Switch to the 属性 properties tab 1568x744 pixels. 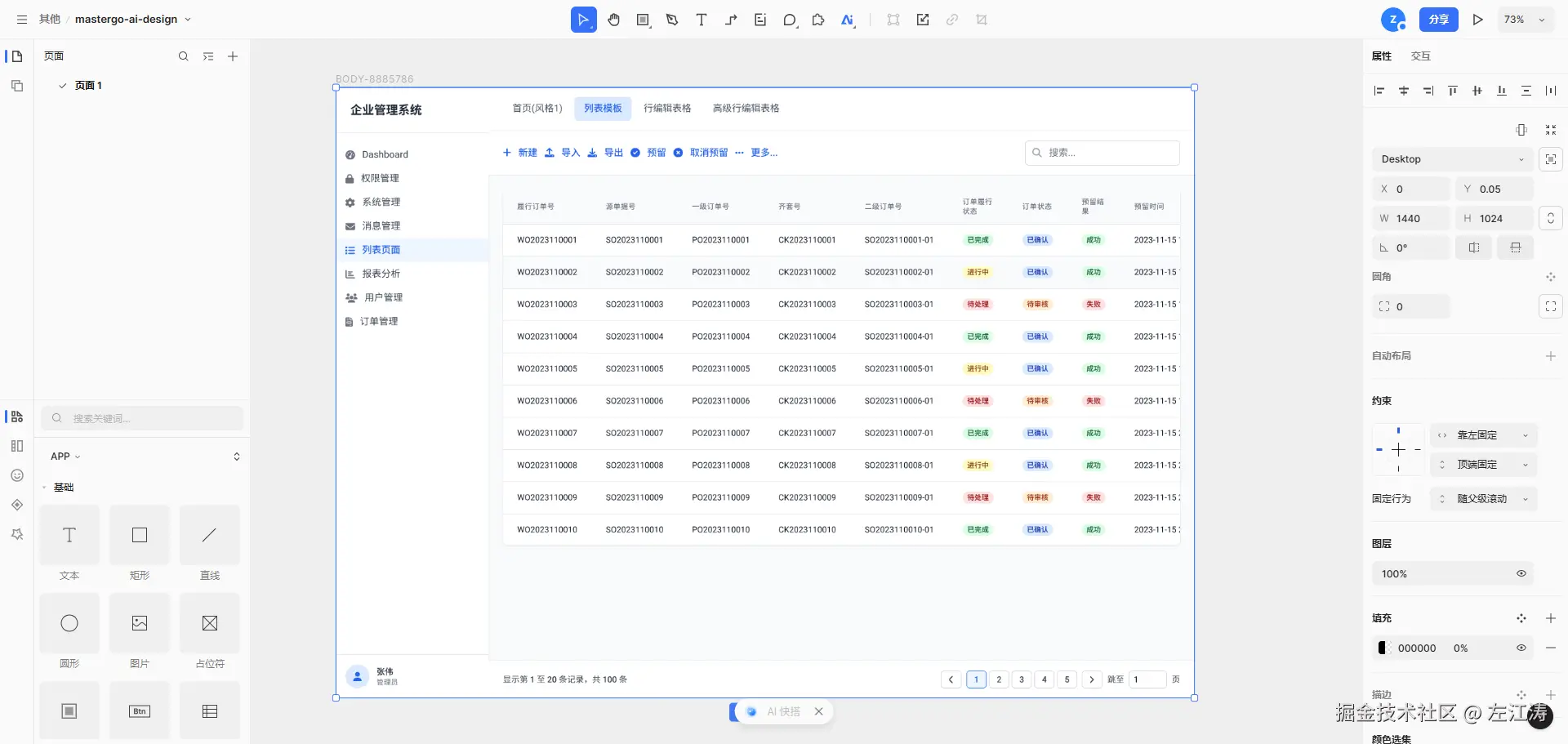(1382, 56)
